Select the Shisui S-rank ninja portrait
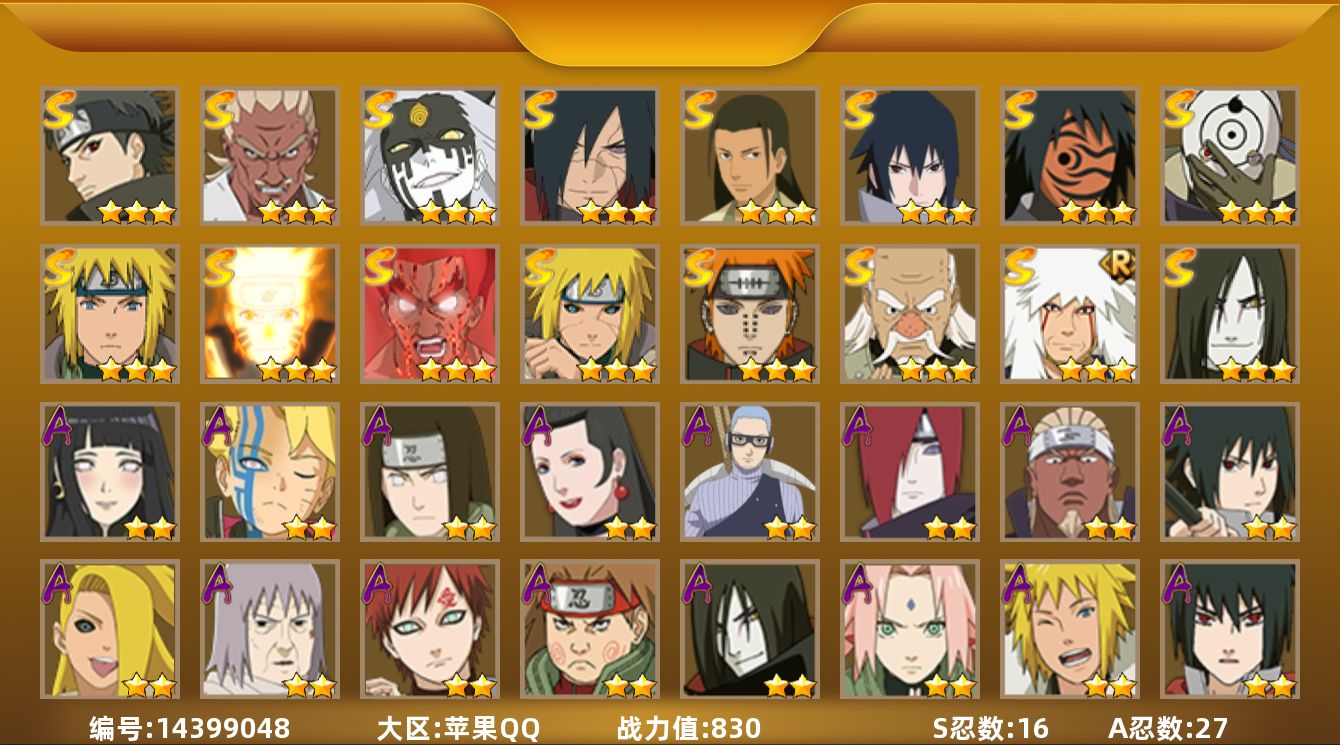 pyautogui.click(x=109, y=156)
